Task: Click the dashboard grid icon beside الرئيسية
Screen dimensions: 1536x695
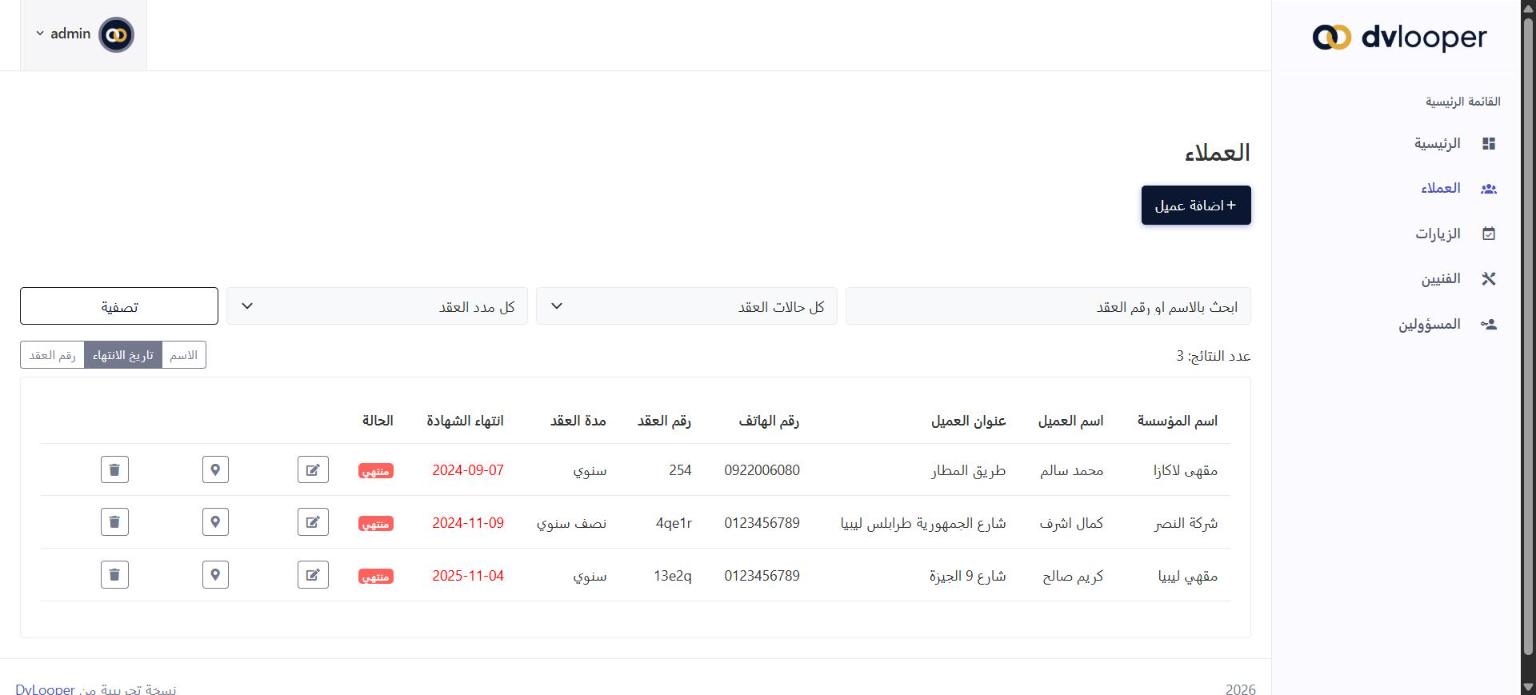Action: 1488,144
